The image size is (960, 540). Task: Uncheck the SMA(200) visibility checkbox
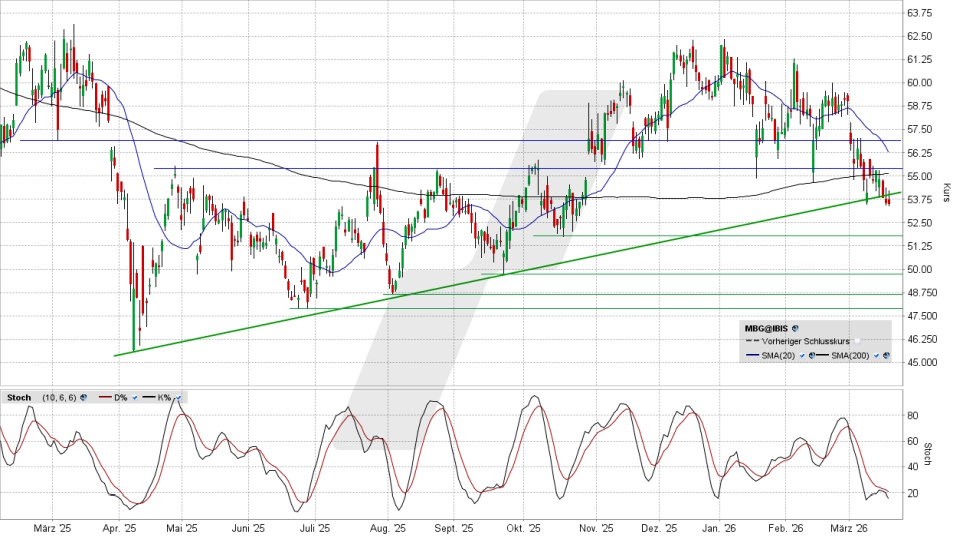point(876,356)
